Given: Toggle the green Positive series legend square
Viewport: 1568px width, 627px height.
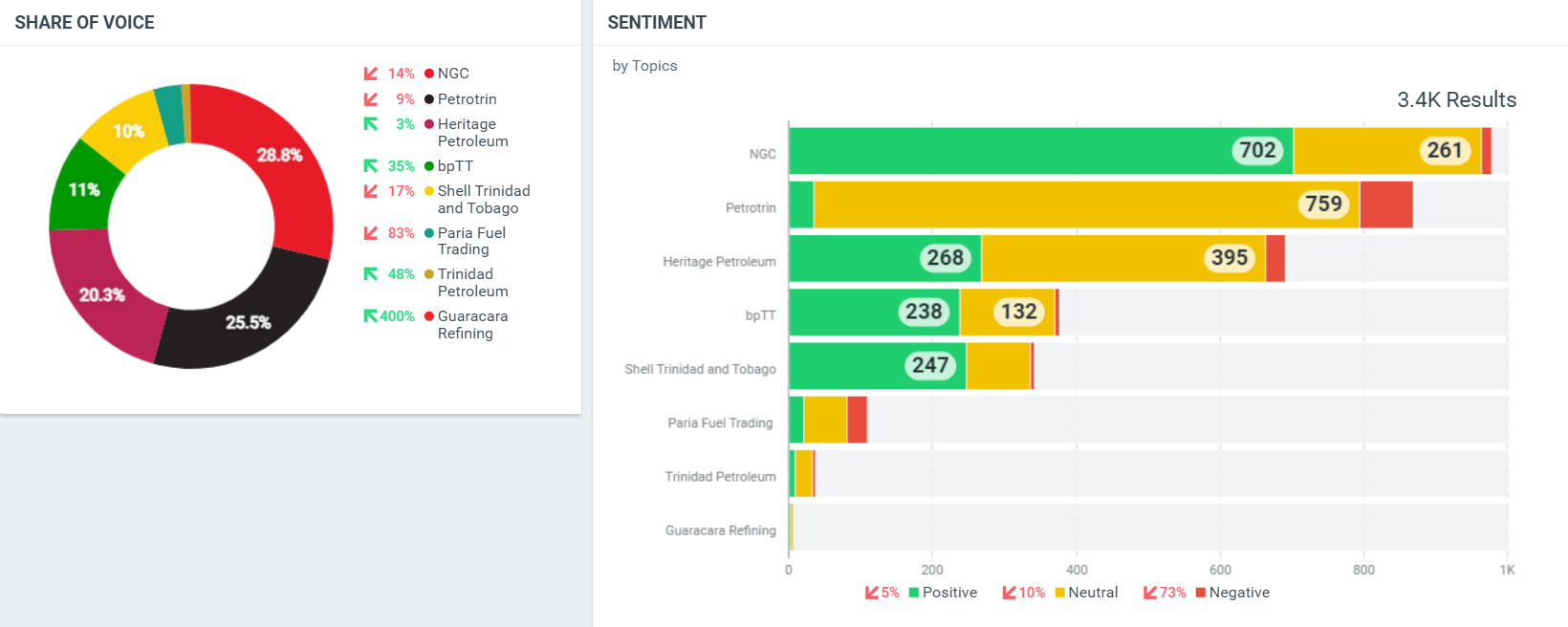Looking at the screenshot, I should (x=914, y=593).
